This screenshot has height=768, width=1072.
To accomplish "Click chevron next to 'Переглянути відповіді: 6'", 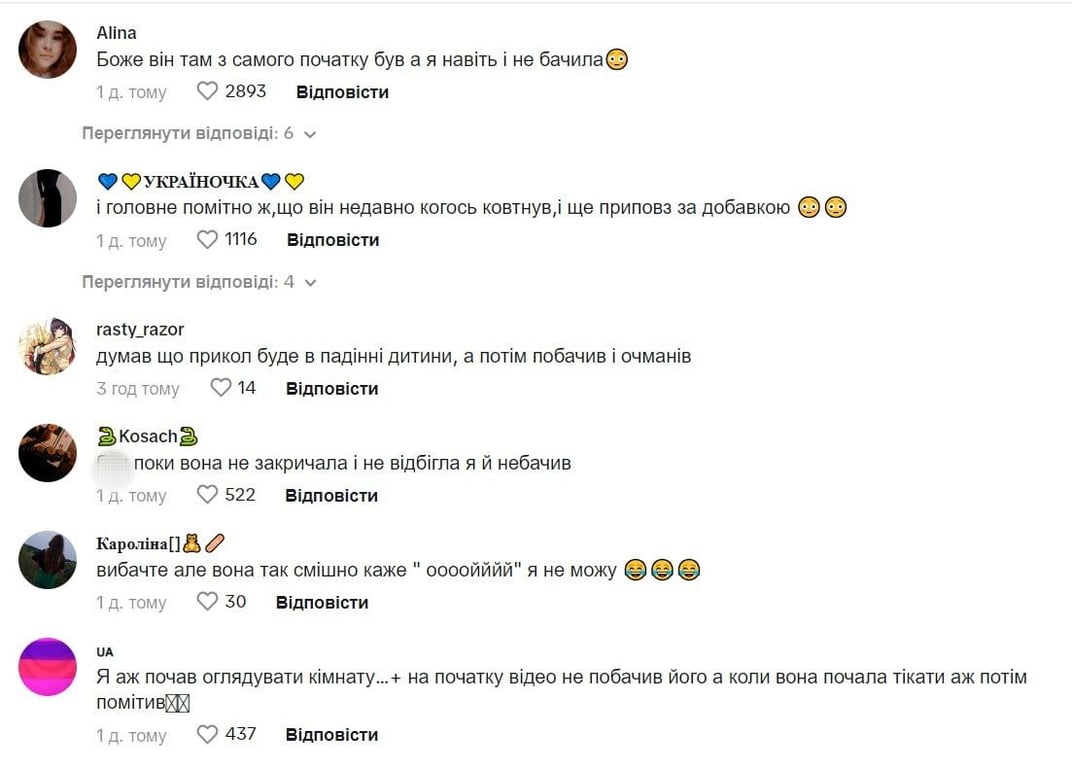I will coord(310,134).
